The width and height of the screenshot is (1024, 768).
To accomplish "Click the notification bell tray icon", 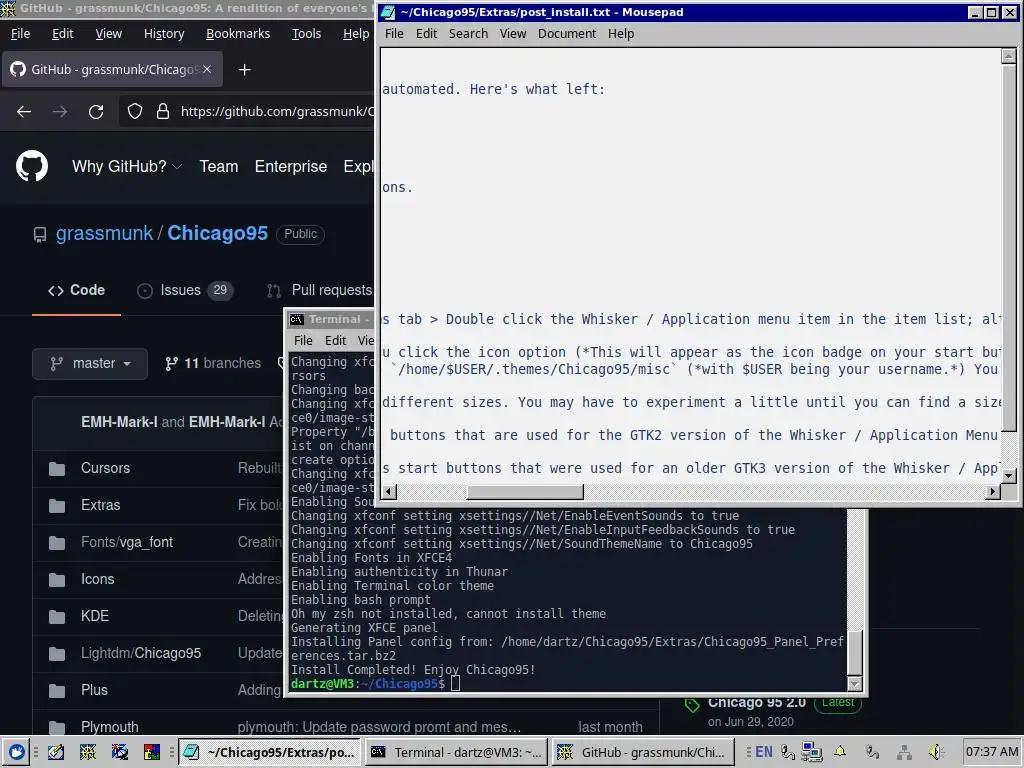I will coord(840,752).
